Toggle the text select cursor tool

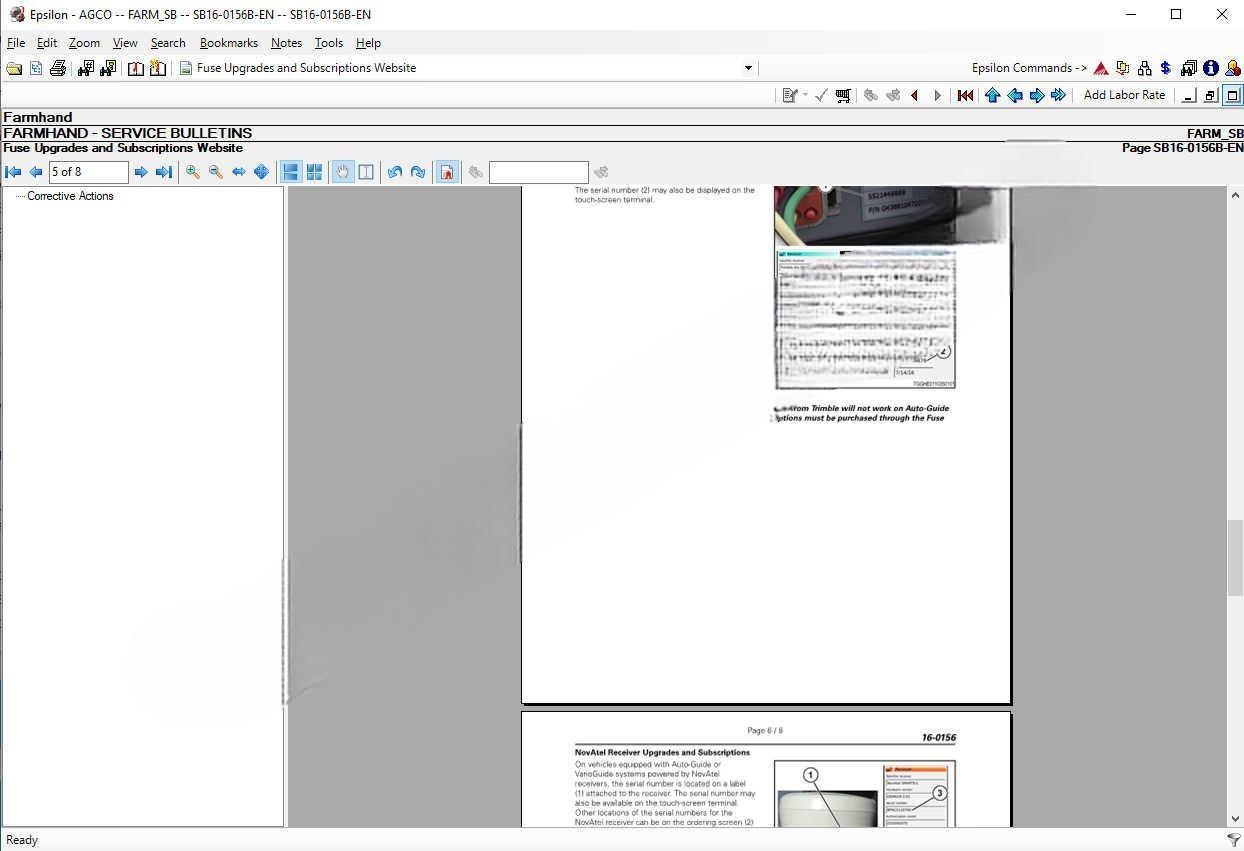tap(366, 172)
